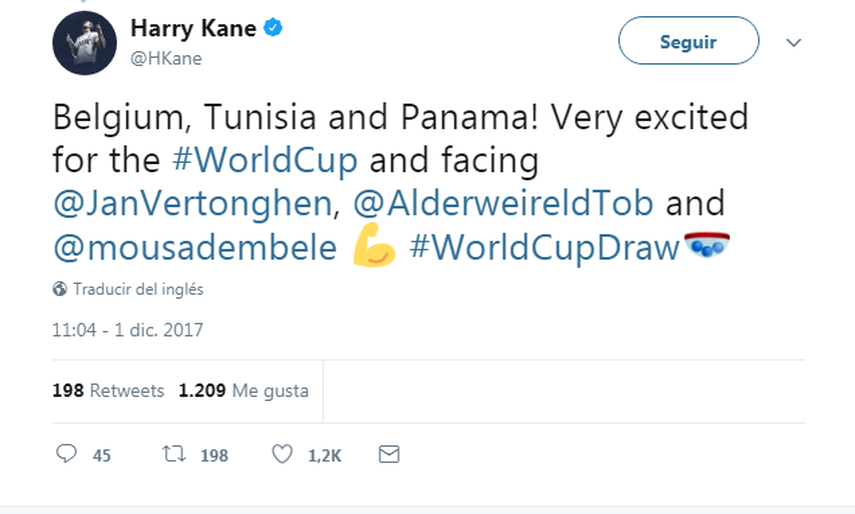Follow Harry Kane with Seguir button

688,41
